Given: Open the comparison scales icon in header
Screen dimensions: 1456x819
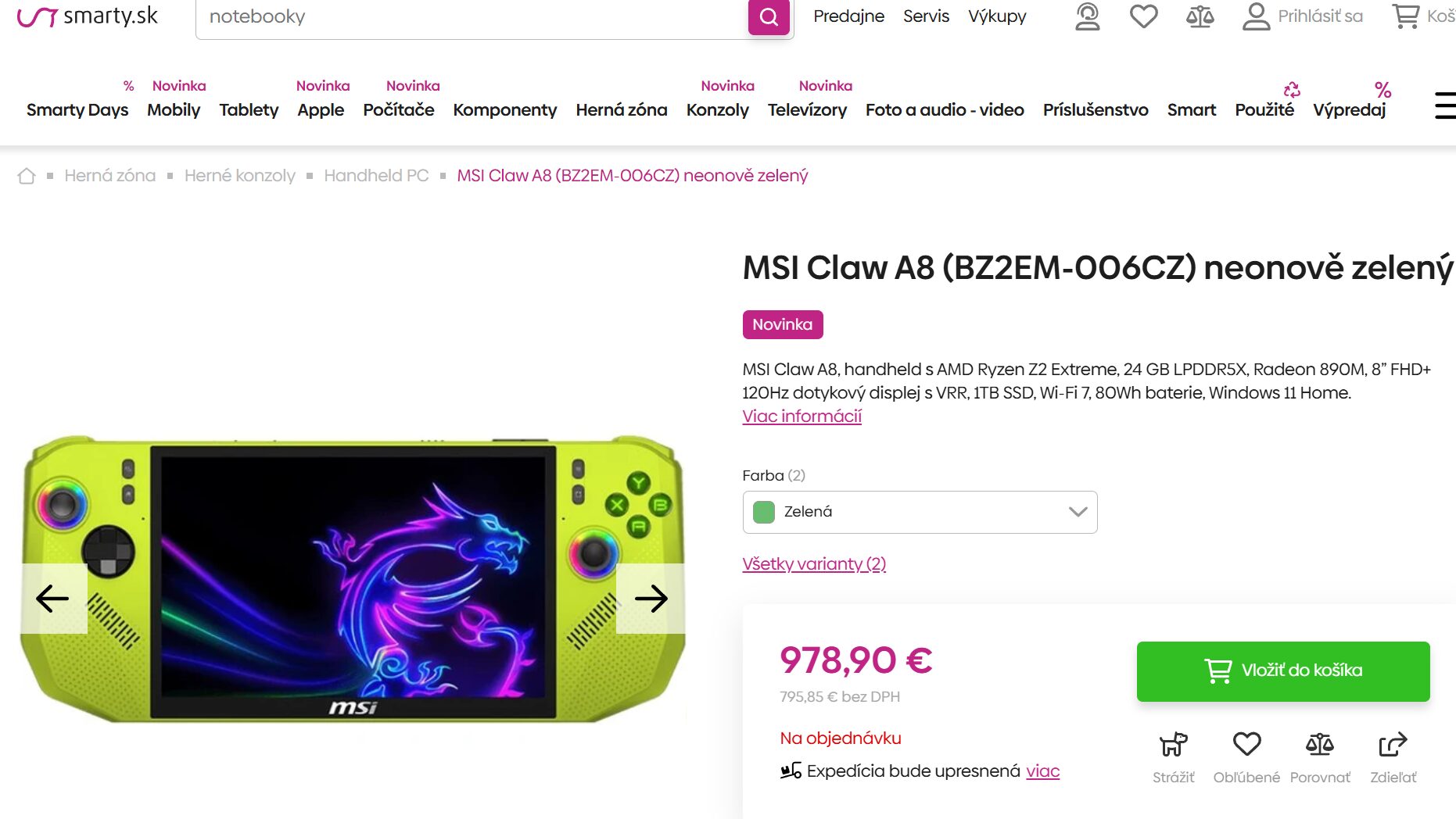Looking at the screenshot, I should coord(1200,16).
